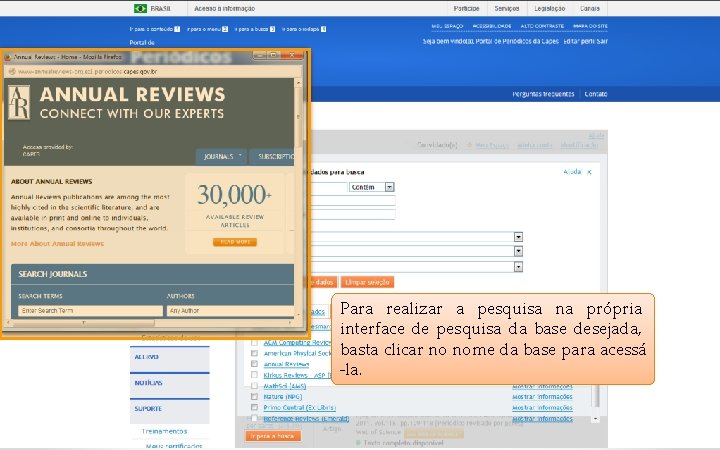Image resolution: width=720 pixels, height=450 pixels.
Task: Open Canais in top government bar
Action: (x=590, y=8)
